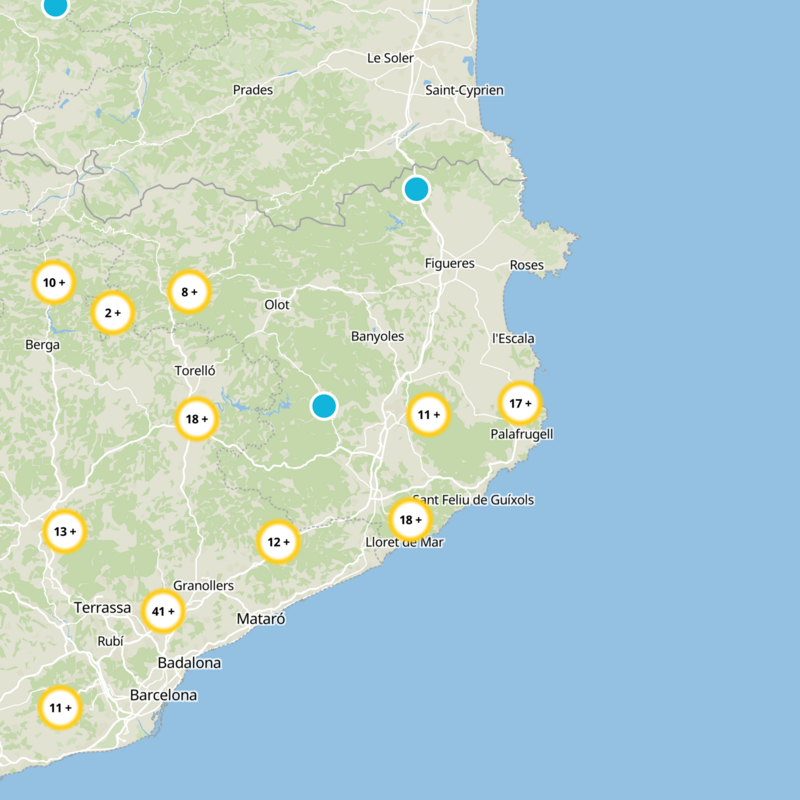Select the Terrassa city label
This screenshot has height=800, width=800.
tap(103, 606)
